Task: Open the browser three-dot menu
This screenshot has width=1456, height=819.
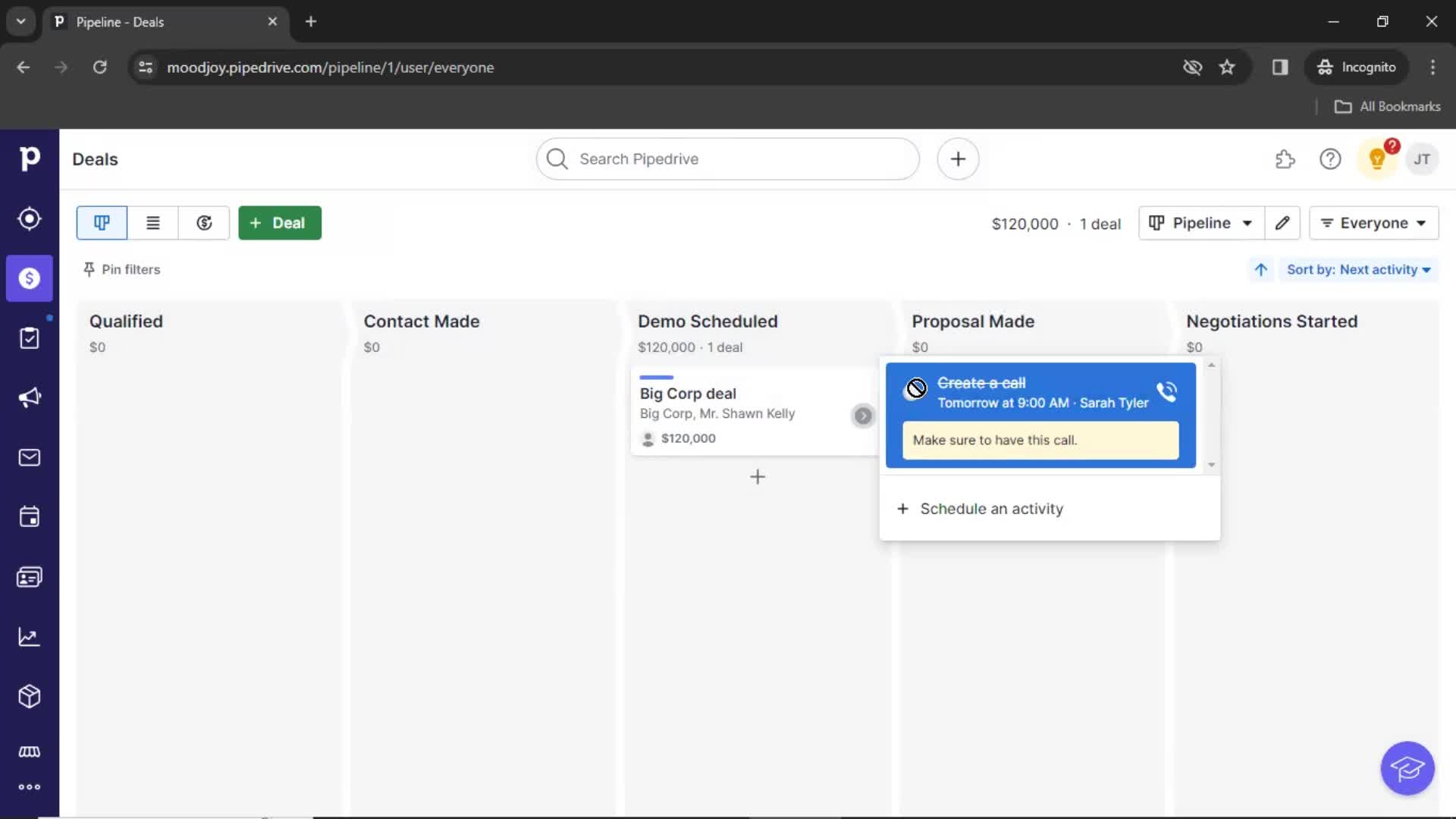Action: coord(1432,67)
